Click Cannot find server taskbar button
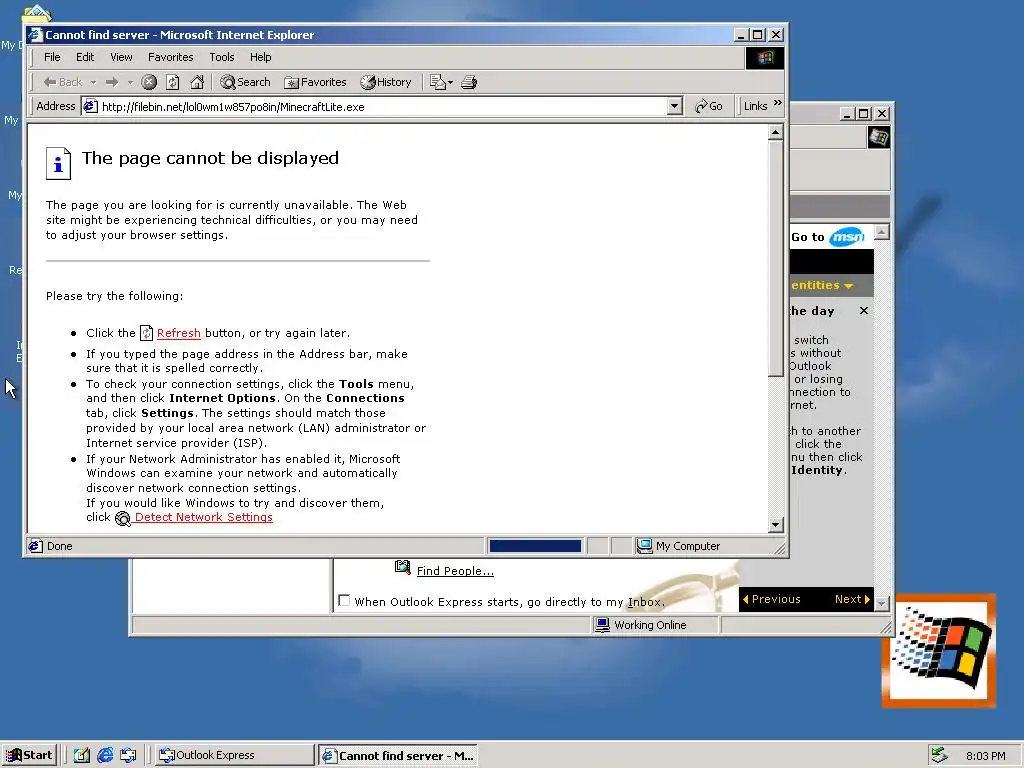The image size is (1024, 768). click(x=398, y=755)
